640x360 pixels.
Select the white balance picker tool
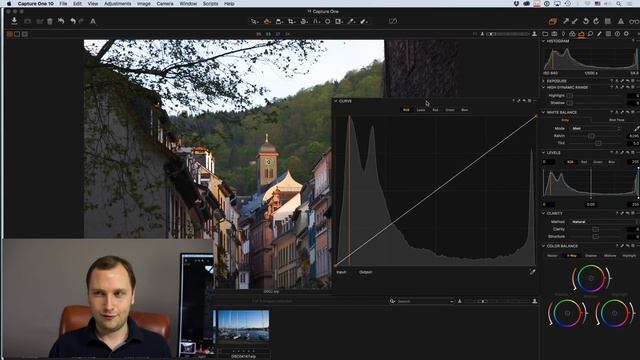click(x=351, y=21)
